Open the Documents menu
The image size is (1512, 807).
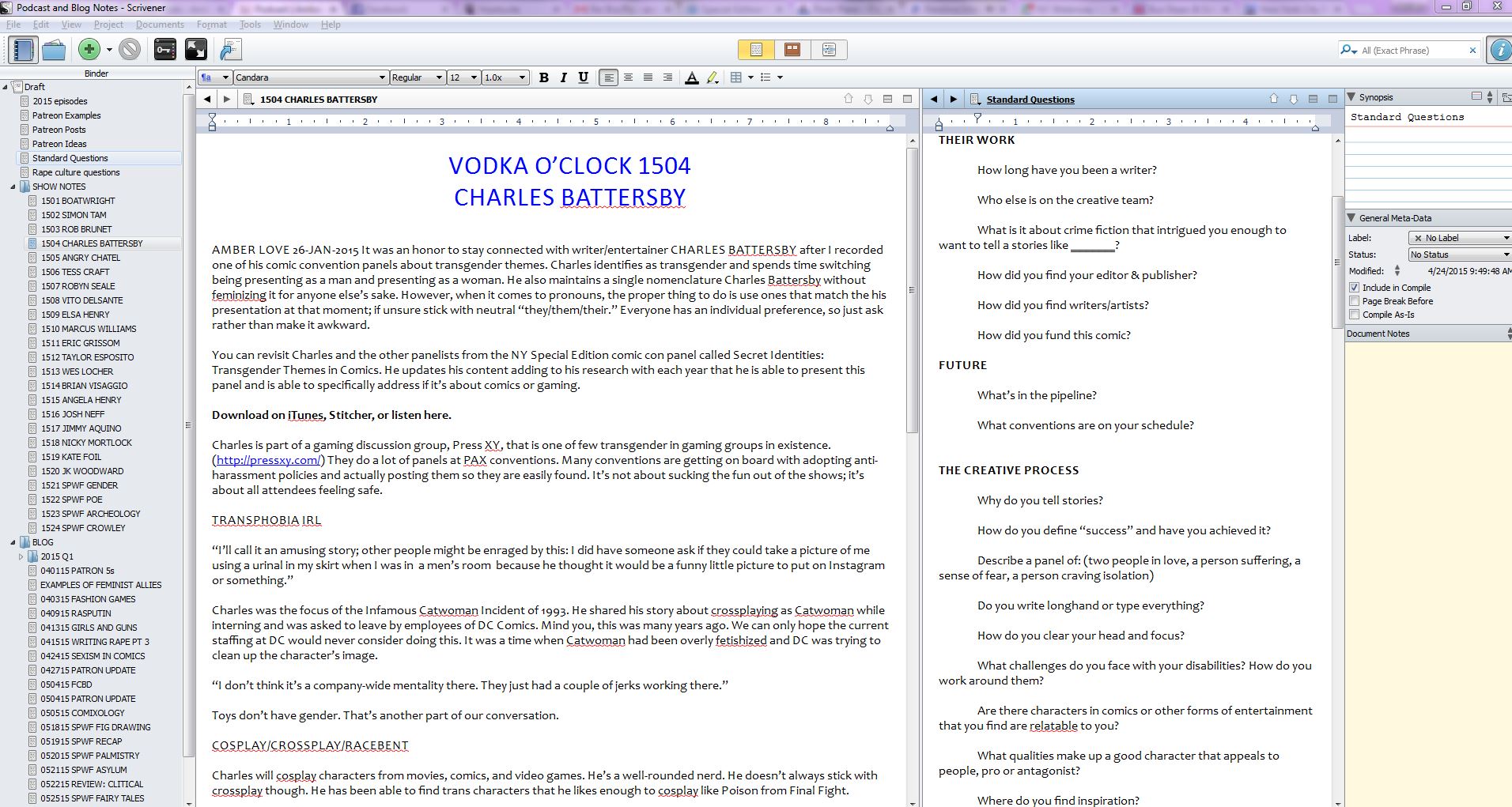pyautogui.click(x=160, y=25)
